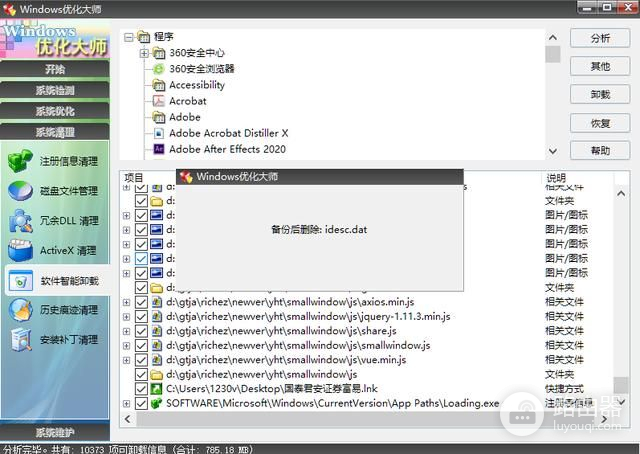Uncheck the 国泰君安证券富易.lnk checkbox
This screenshot has width=640, height=454.
(141, 389)
